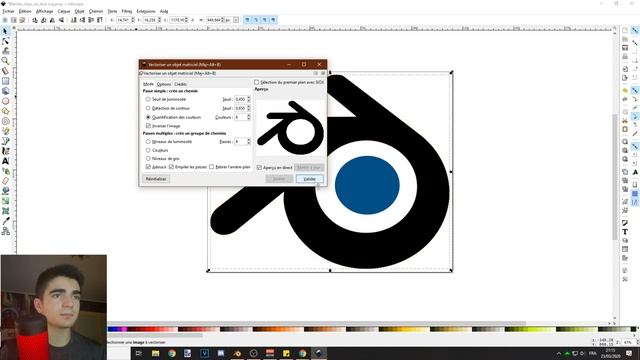Select the Mesh gradient tool
This screenshot has height=360, width=640.
[5, 211]
